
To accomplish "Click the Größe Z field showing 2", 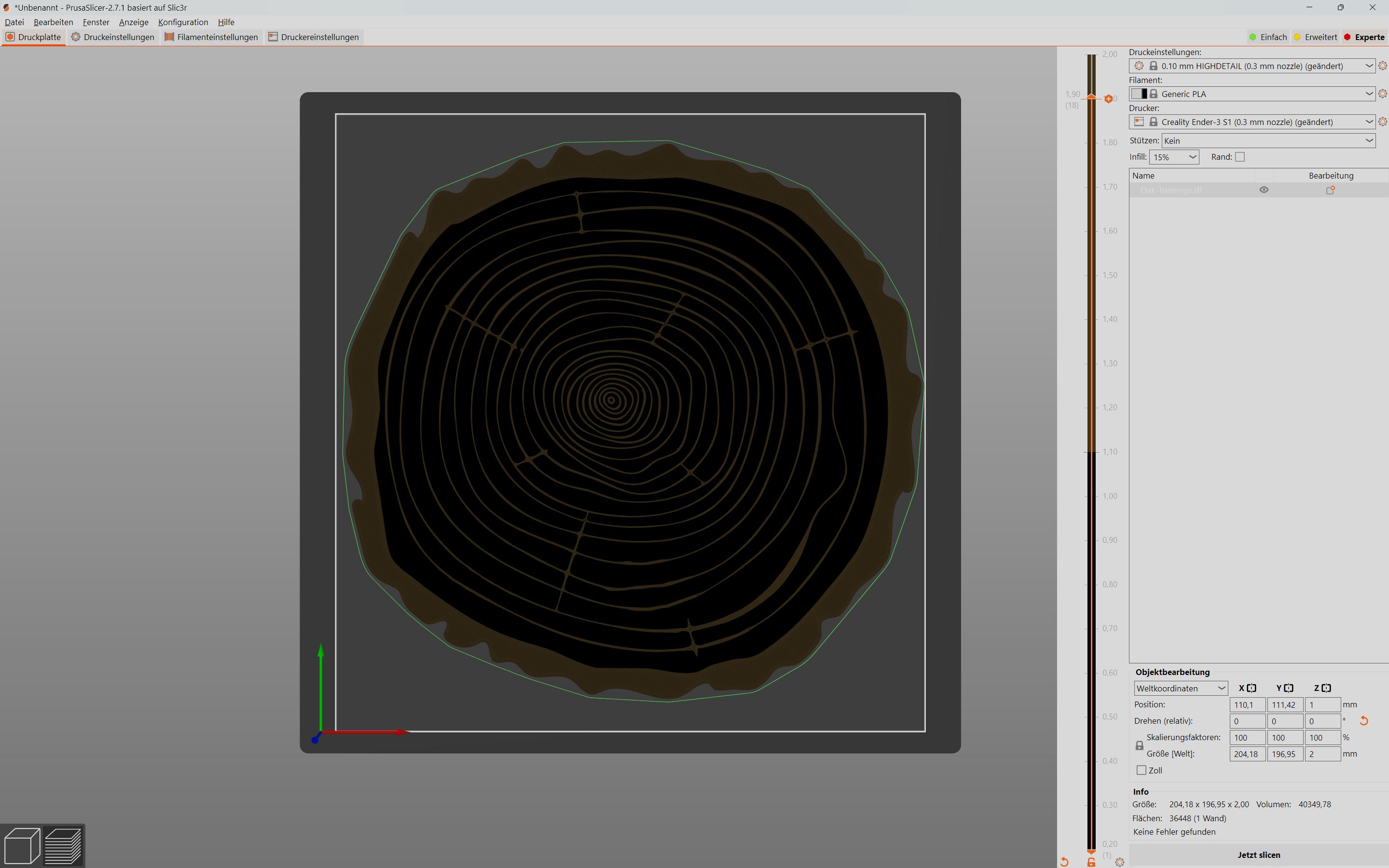I will point(1322,754).
